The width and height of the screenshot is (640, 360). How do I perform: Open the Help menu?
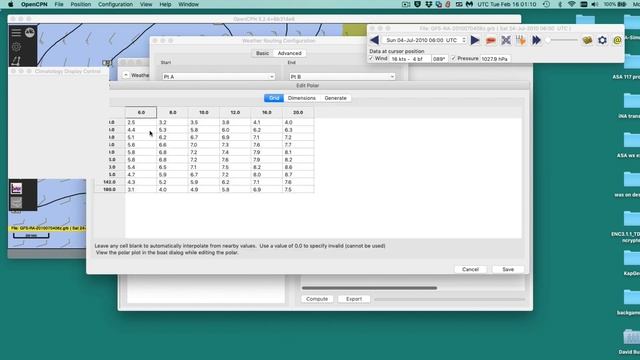(x=165, y=4)
